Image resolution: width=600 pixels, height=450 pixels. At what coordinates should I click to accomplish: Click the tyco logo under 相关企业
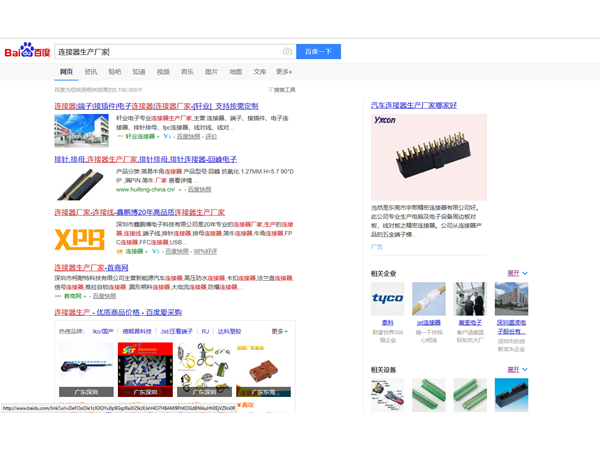click(387, 299)
